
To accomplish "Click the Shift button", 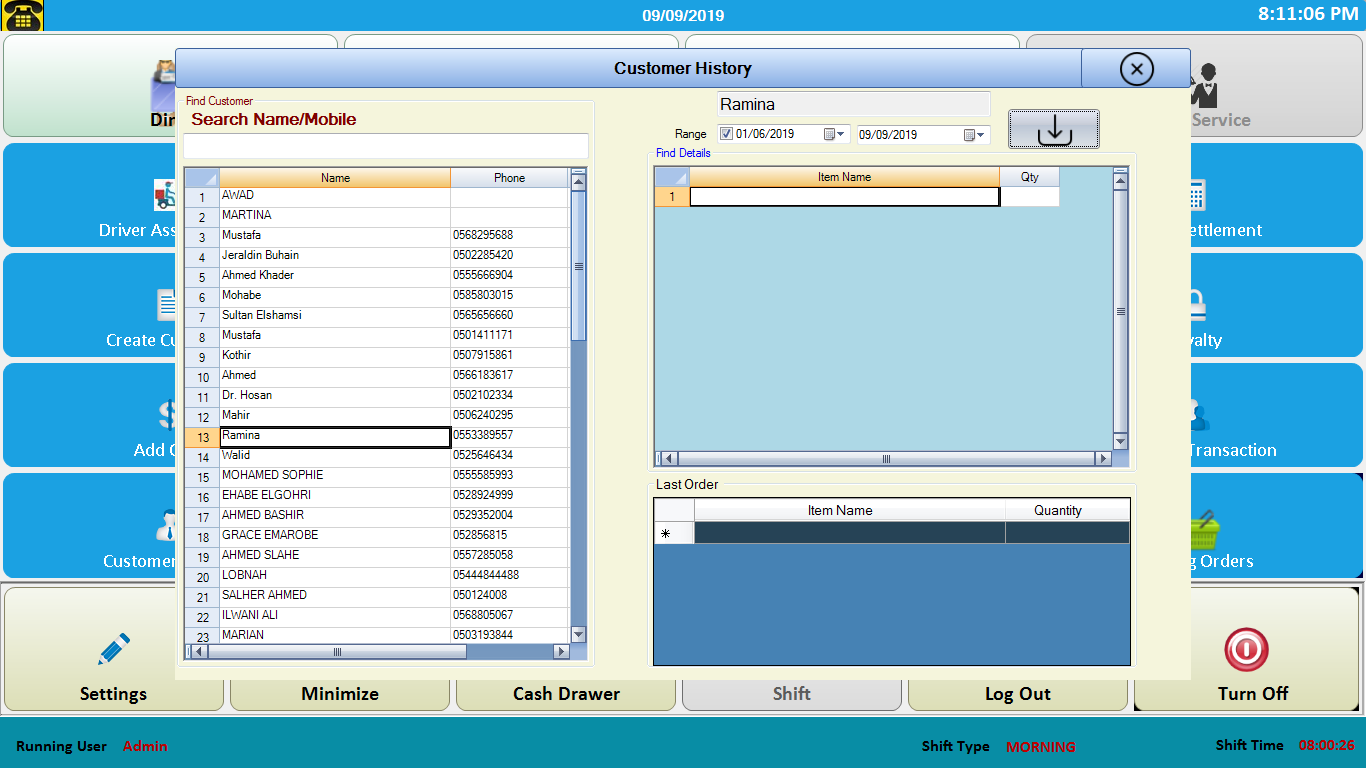I will pos(792,693).
